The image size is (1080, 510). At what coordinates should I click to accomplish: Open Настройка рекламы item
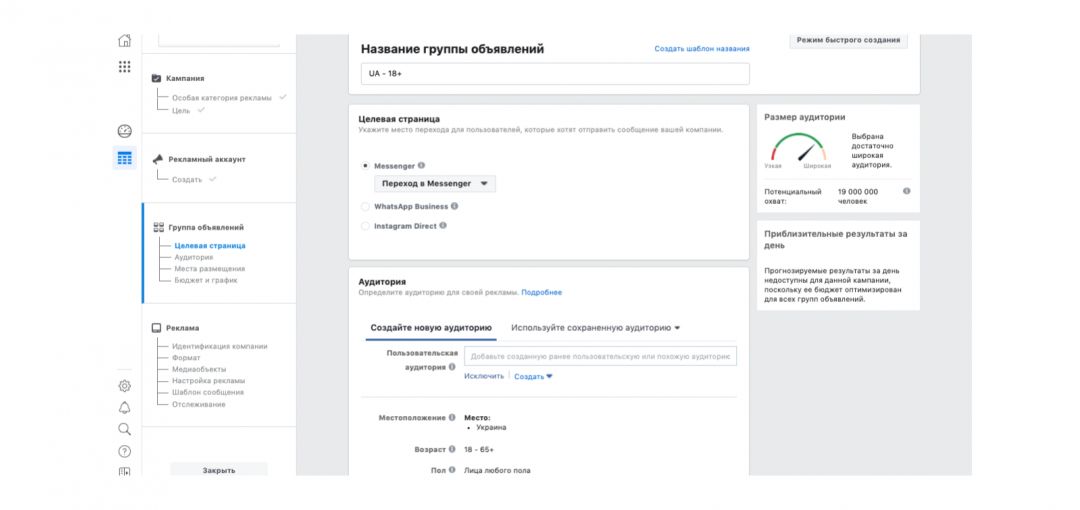coord(209,380)
